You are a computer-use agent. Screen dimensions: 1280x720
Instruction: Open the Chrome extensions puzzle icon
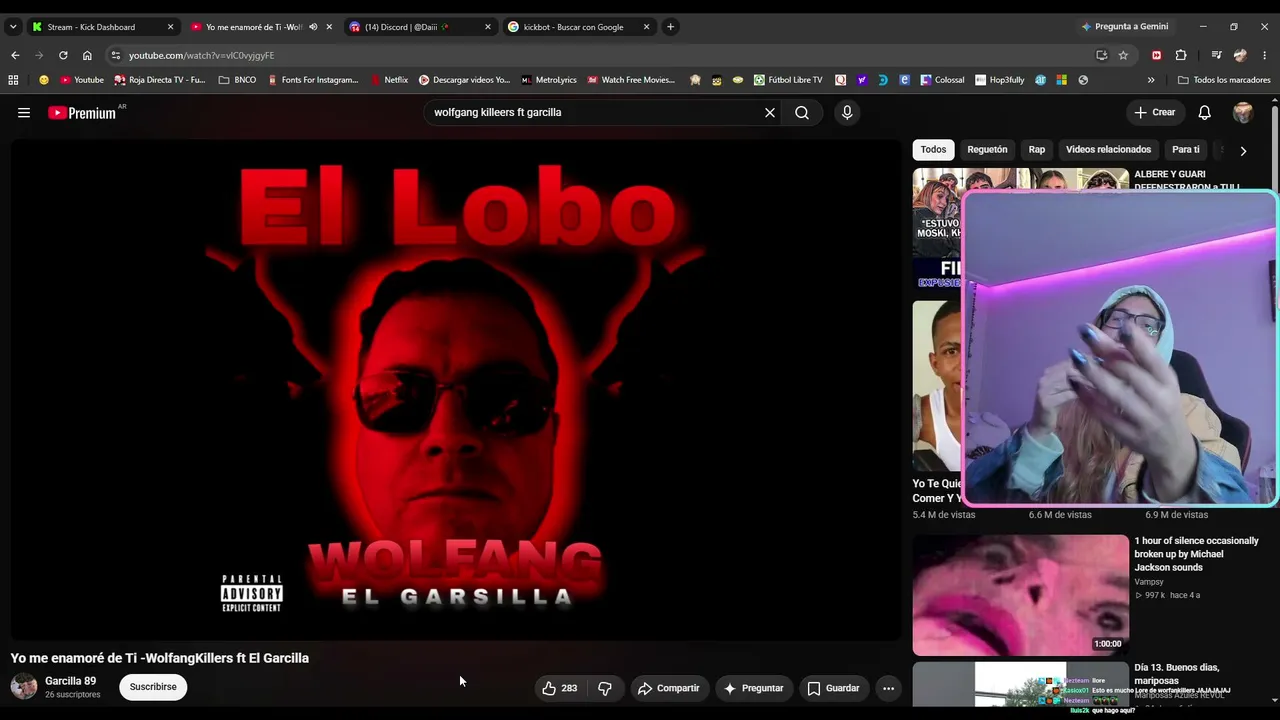coord(1181,55)
